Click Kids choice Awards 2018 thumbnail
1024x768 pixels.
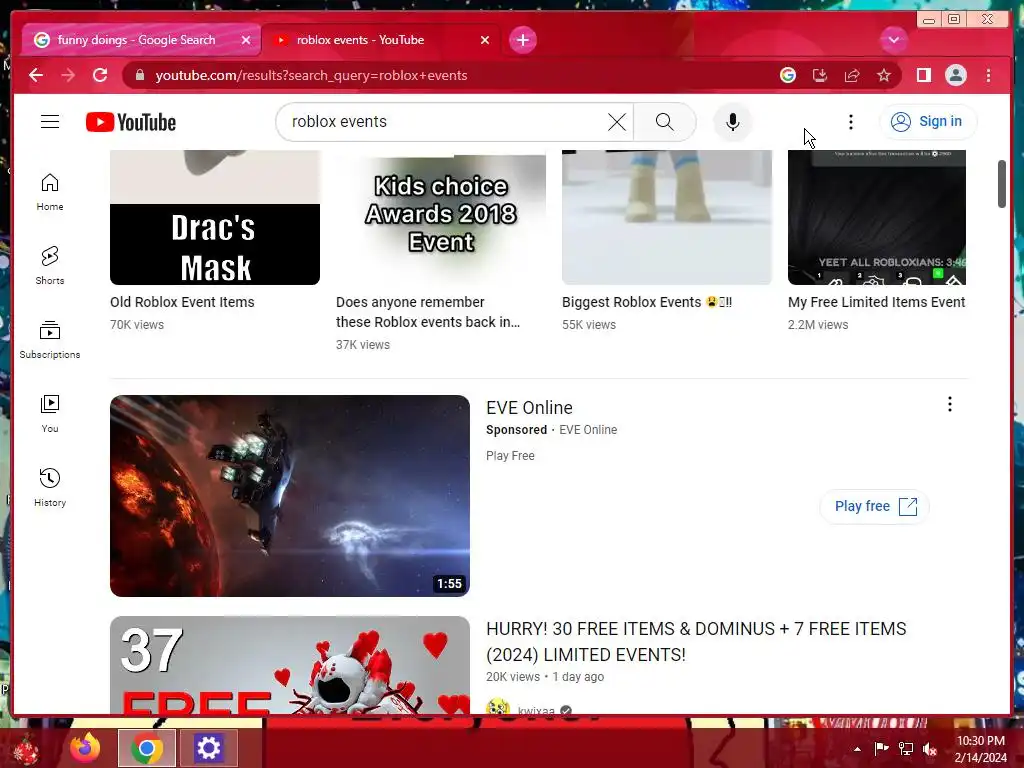tap(441, 217)
